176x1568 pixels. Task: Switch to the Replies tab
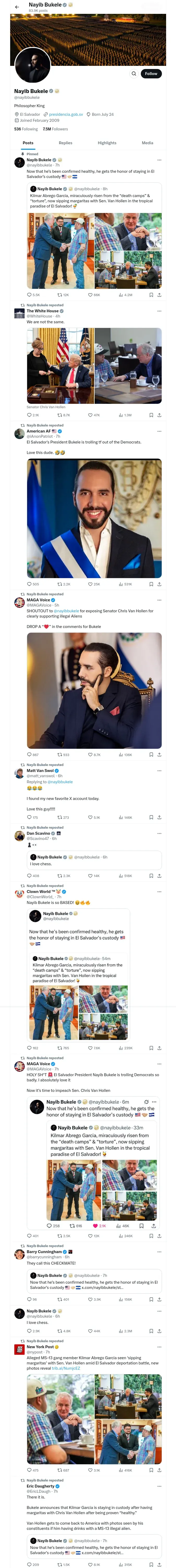click(x=65, y=143)
